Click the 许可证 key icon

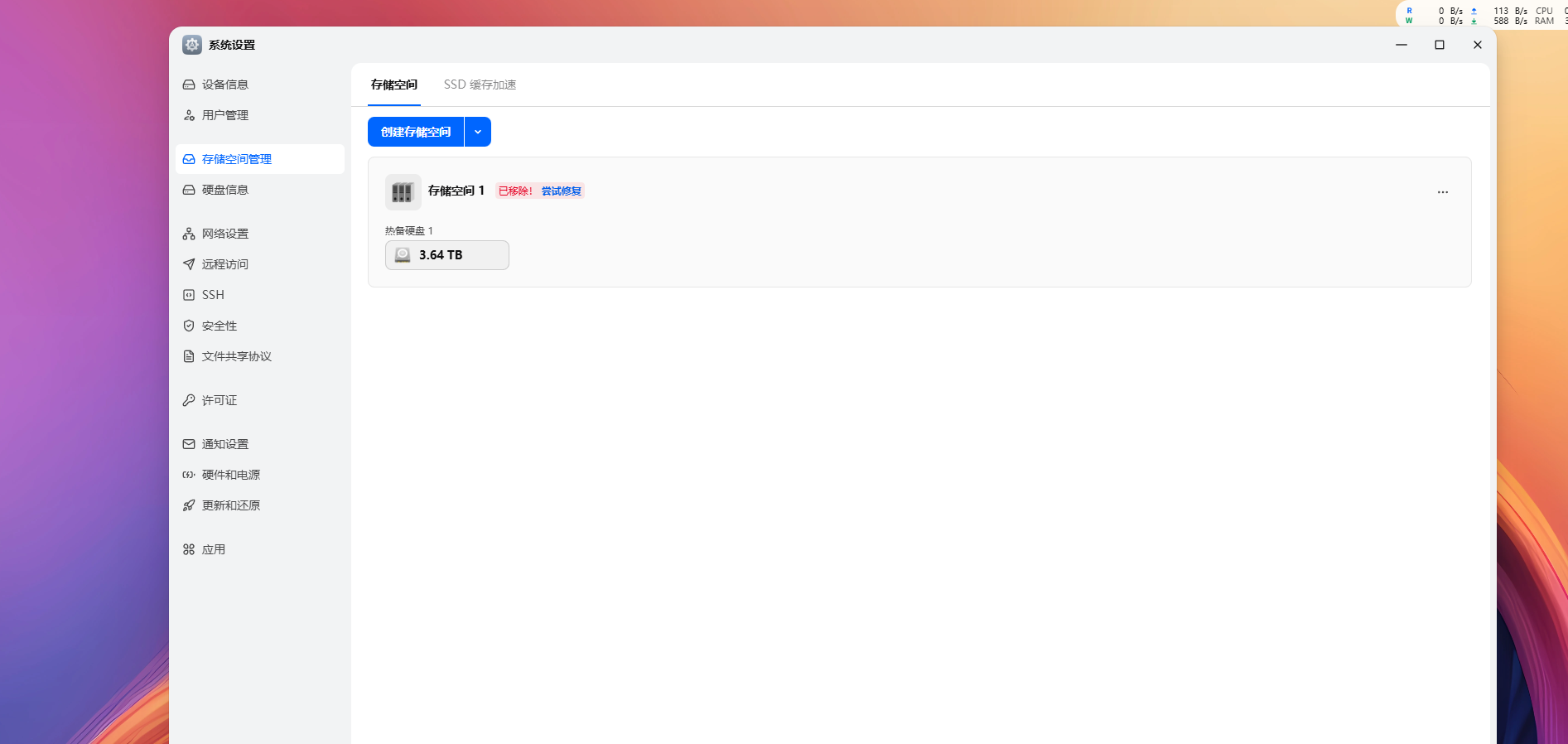point(189,400)
